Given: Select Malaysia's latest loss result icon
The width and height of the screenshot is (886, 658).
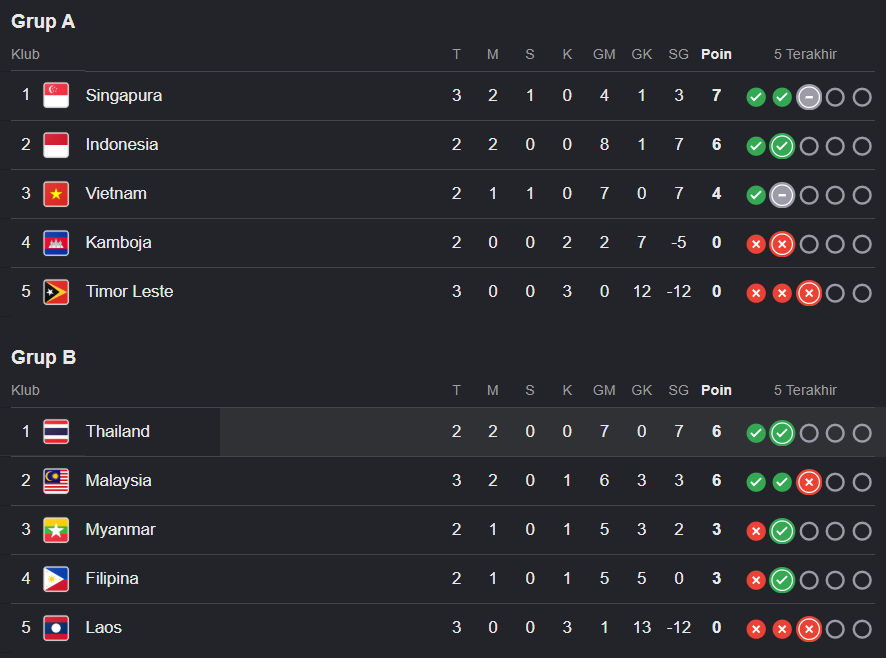Looking at the screenshot, I should coord(809,482).
